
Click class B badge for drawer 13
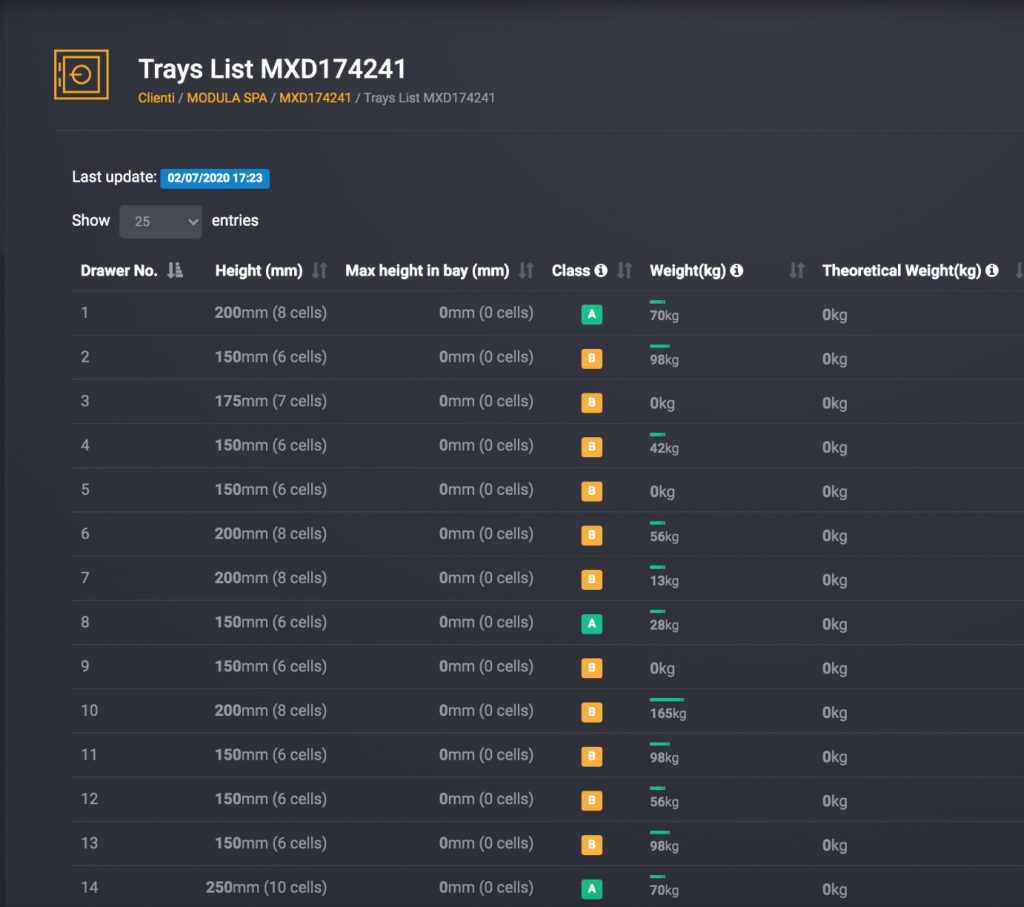[x=592, y=844]
